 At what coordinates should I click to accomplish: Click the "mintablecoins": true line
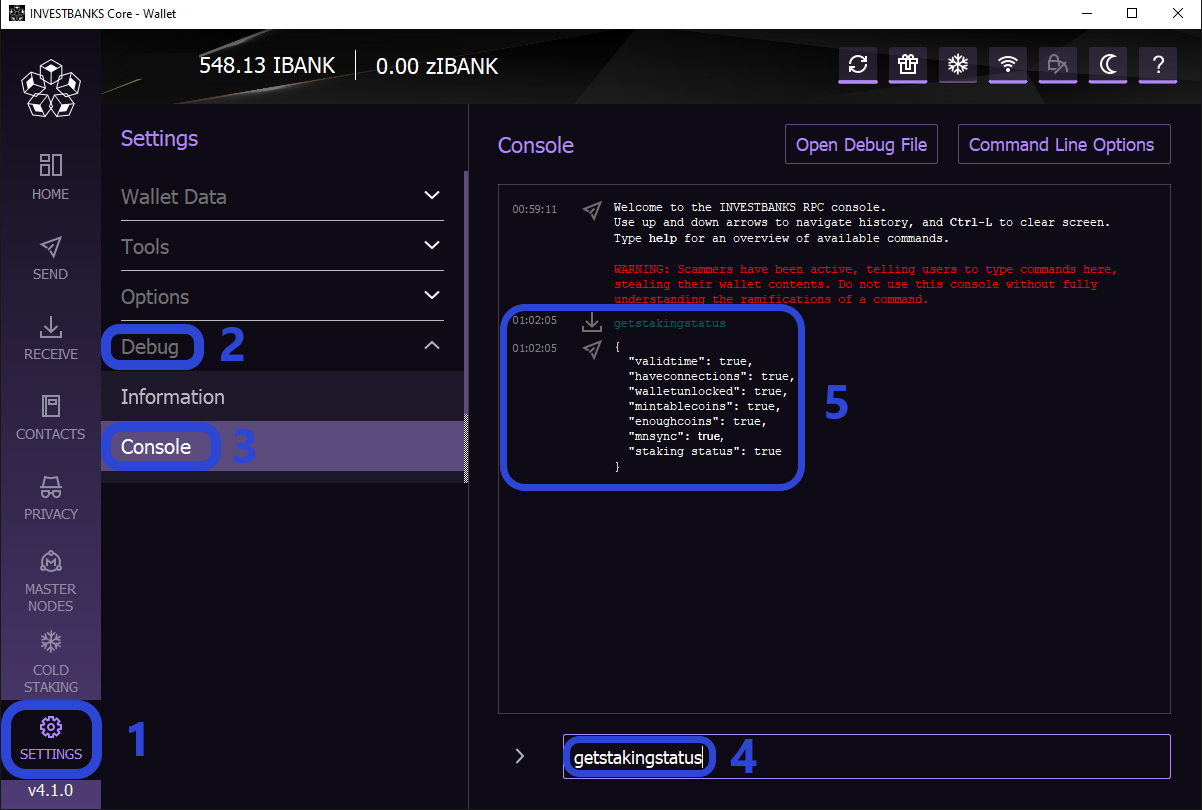coord(704,406)
